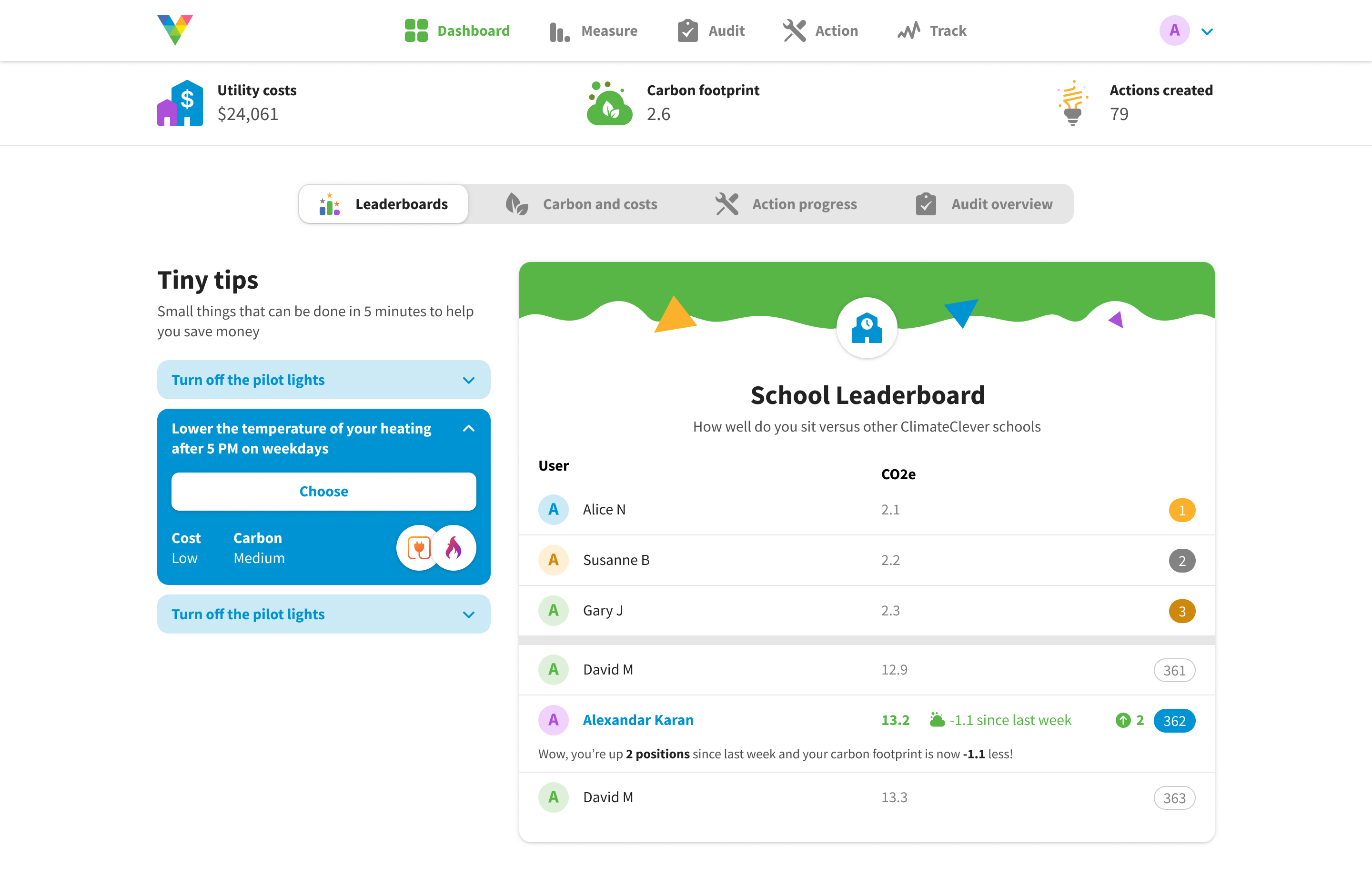
Task: Click the purple user avatar in header
Action: [1174, 30]
